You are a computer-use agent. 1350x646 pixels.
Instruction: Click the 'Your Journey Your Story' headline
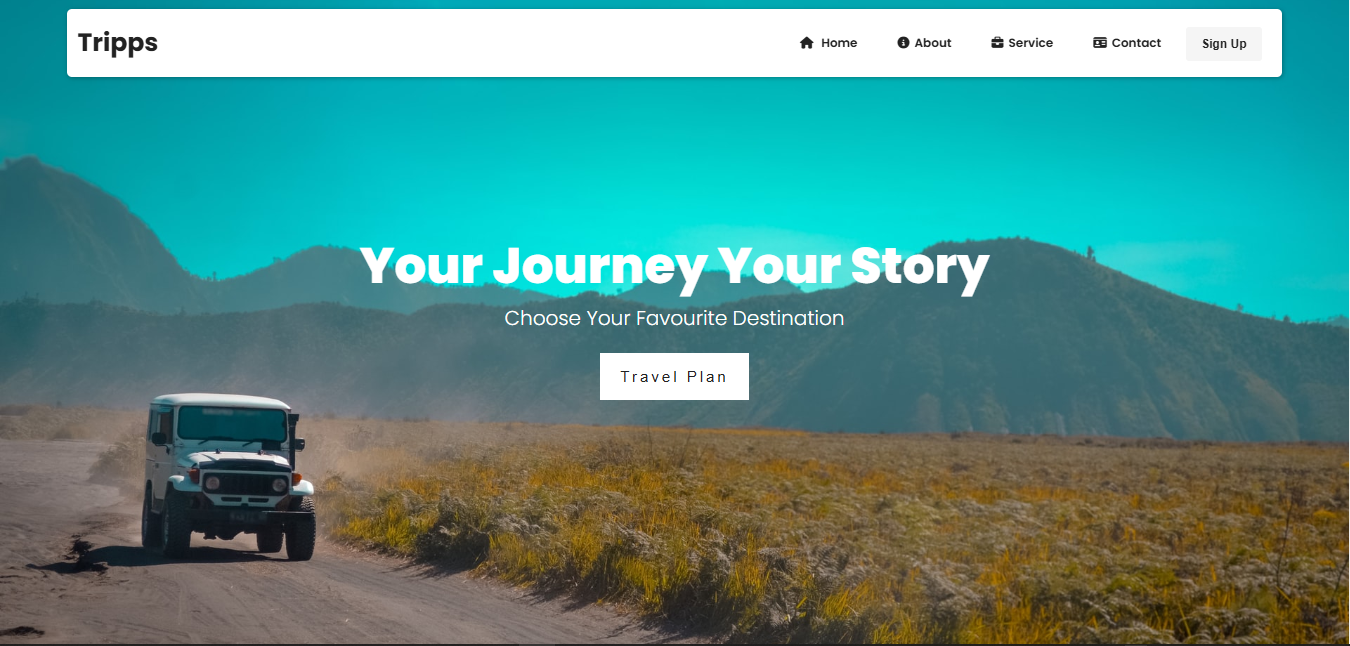tap(674, 267)
